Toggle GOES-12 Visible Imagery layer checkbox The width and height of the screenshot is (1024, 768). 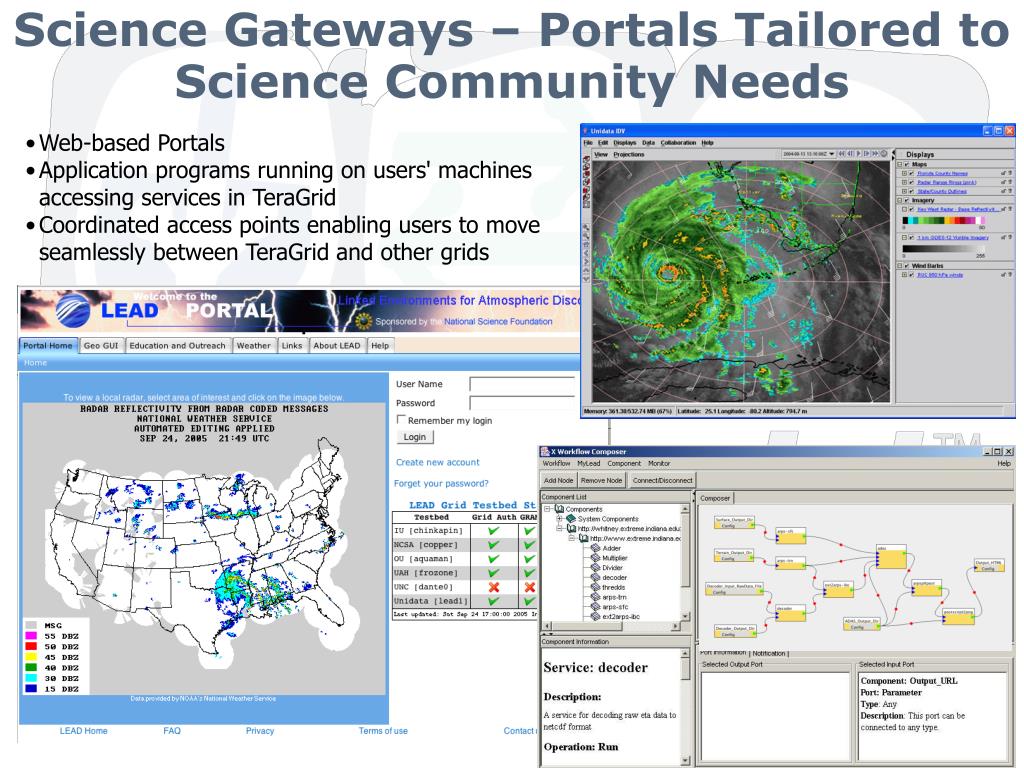(x=912, y=238)
